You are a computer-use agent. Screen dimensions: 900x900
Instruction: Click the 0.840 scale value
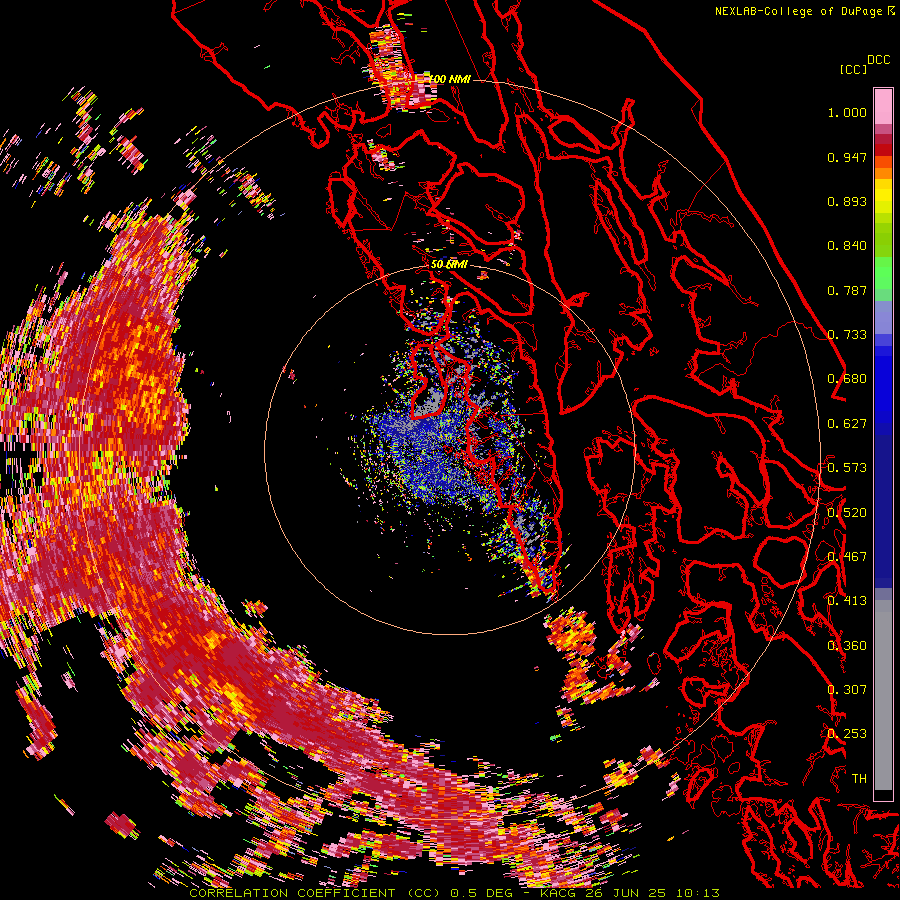tap(847, 246)
